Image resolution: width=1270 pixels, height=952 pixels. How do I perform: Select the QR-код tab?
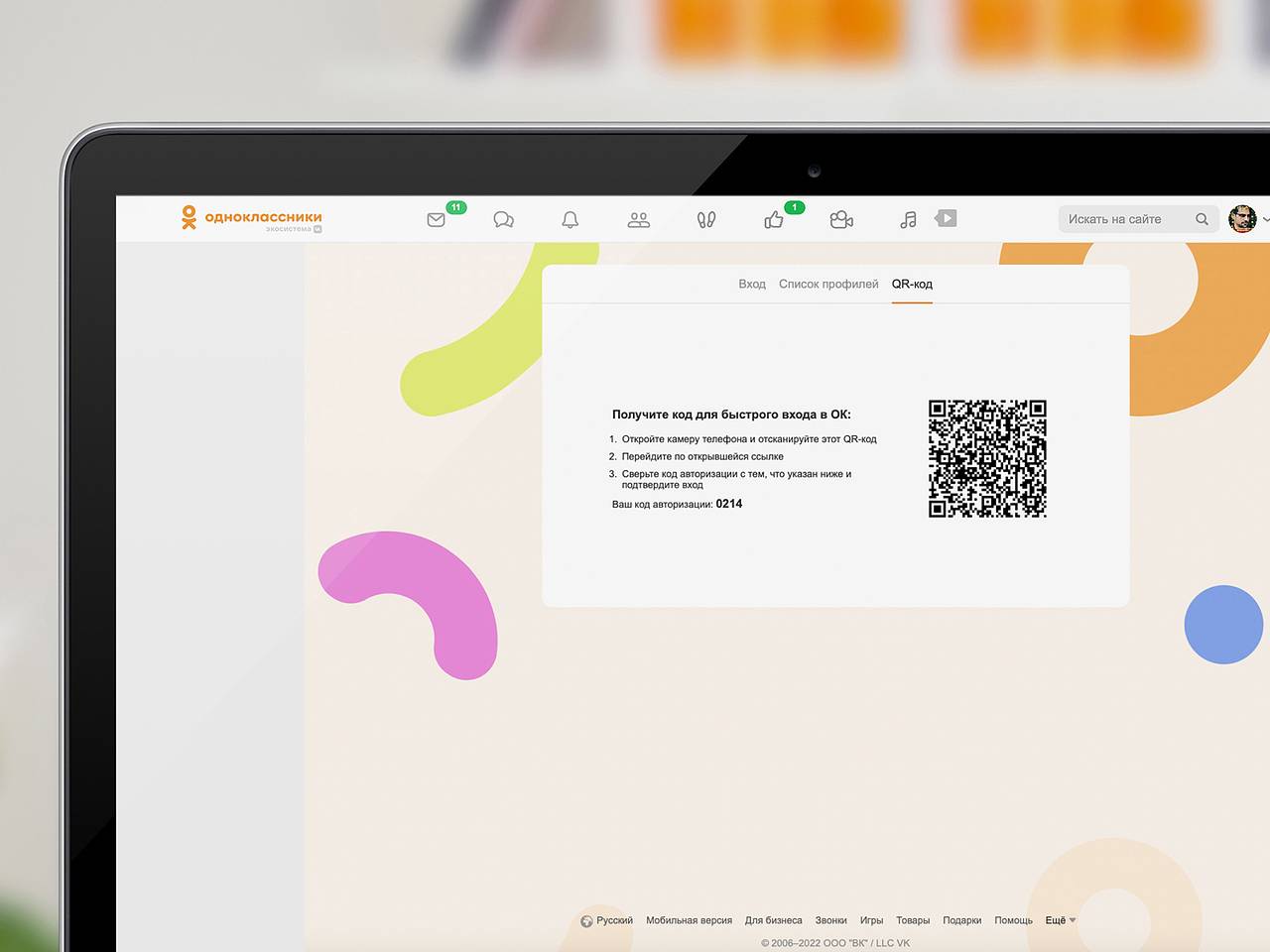point(912,284)
